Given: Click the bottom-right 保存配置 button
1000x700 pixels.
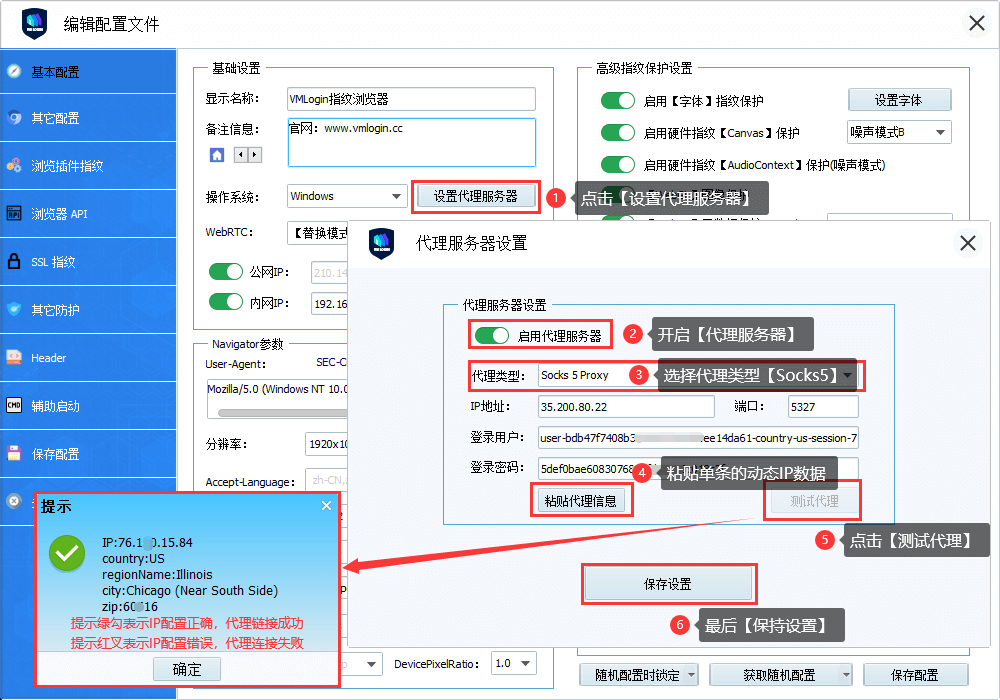Looking at the screenshot, I should pyautogui.click(x=915, y=674).
